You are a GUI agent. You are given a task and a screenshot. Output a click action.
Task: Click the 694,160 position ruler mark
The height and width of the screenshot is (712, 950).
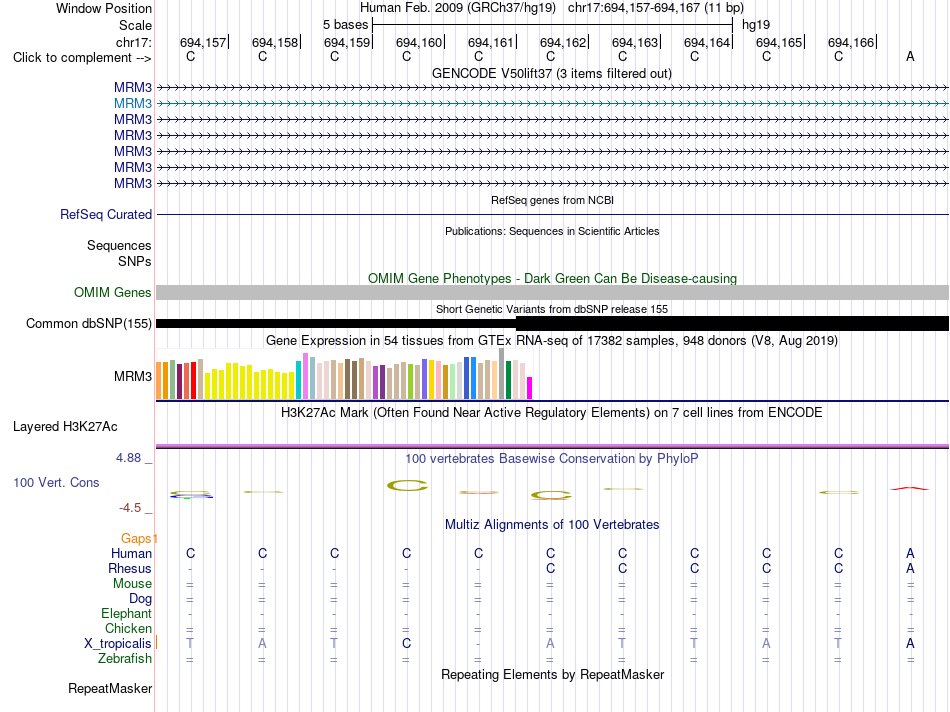[x=420, y=42]
